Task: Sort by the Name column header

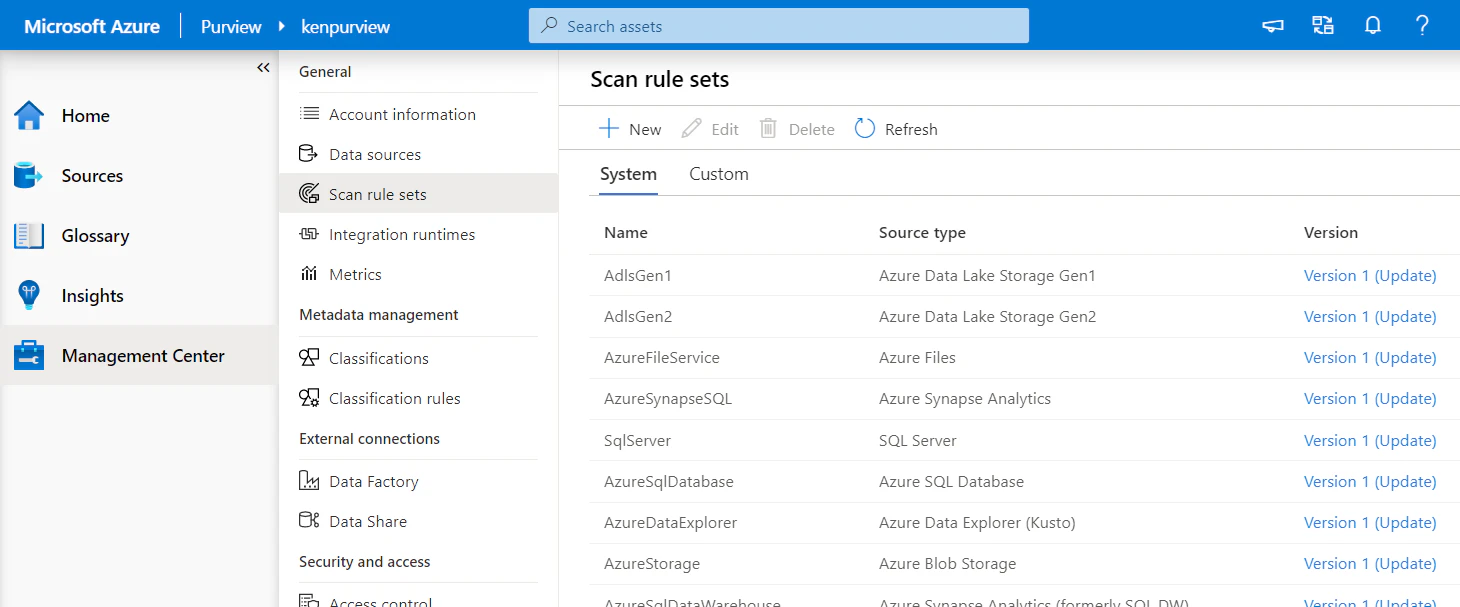Action: click(626, 232)
